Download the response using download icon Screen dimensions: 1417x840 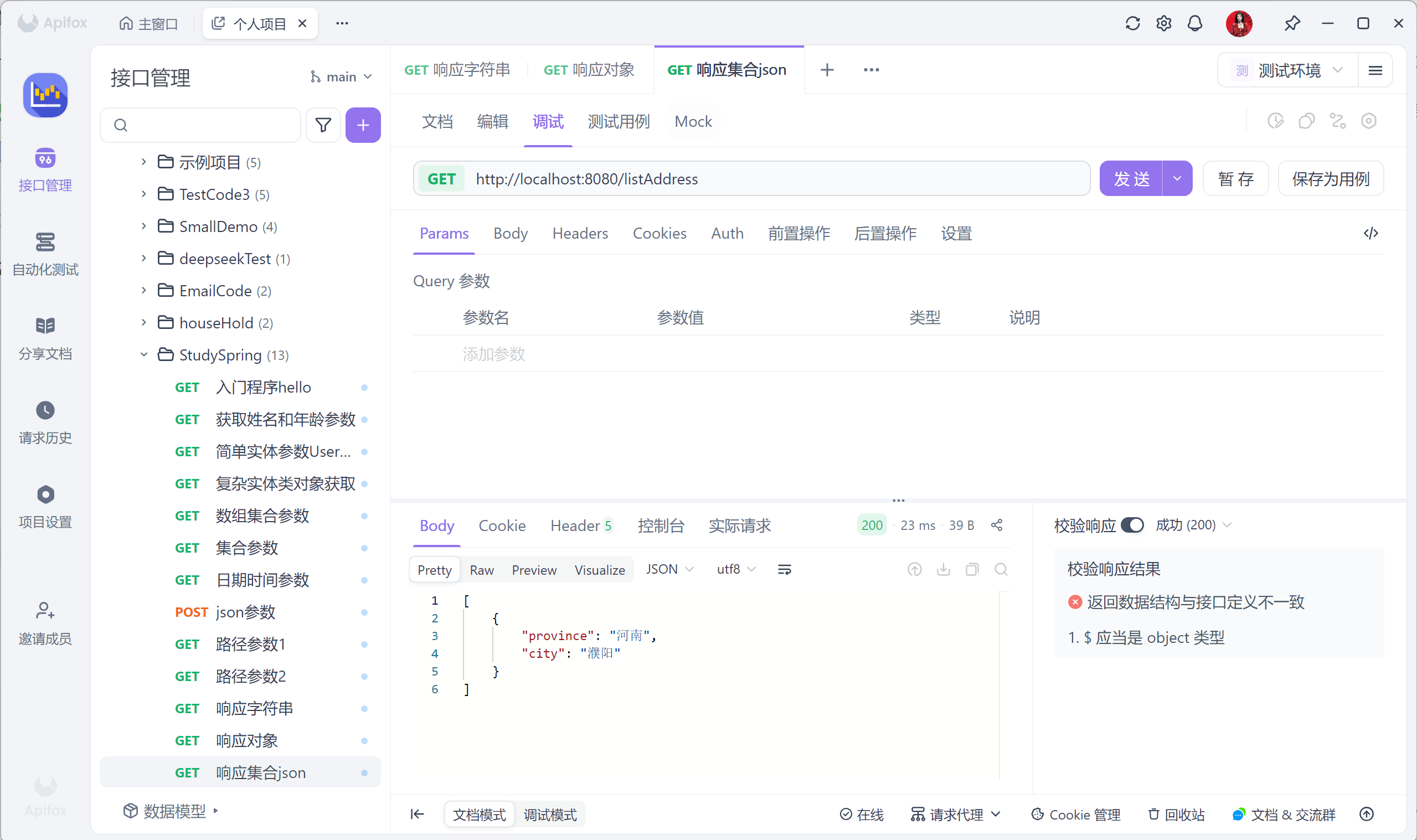point(944,569)
